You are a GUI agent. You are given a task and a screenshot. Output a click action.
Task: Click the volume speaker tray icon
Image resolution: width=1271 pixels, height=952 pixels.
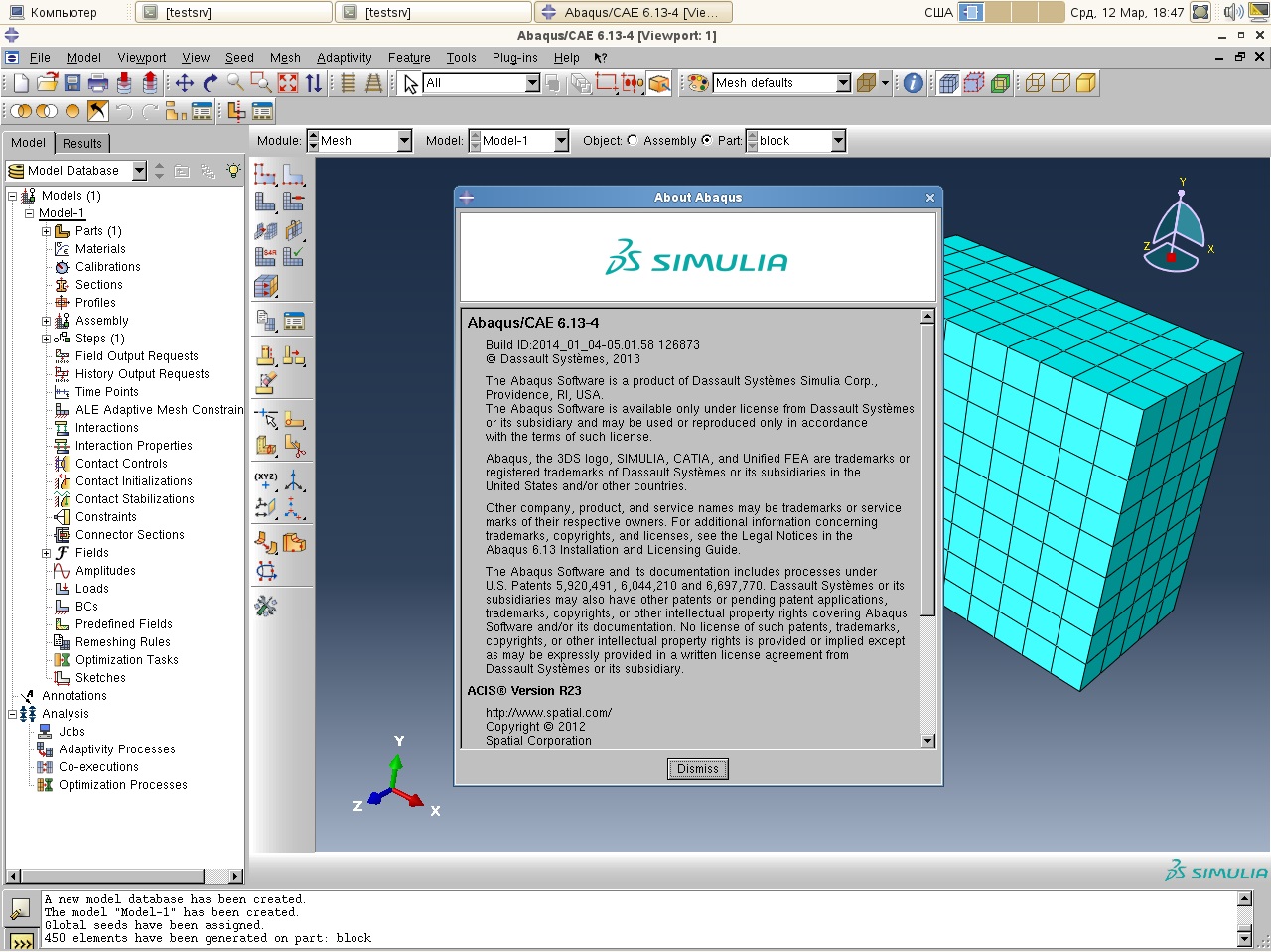[x=1233, y=12]
